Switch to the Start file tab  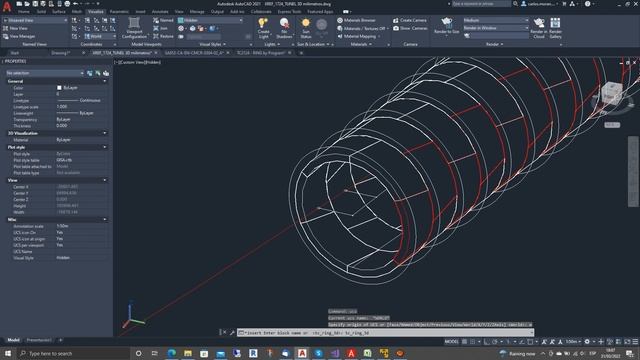point(15,53)
